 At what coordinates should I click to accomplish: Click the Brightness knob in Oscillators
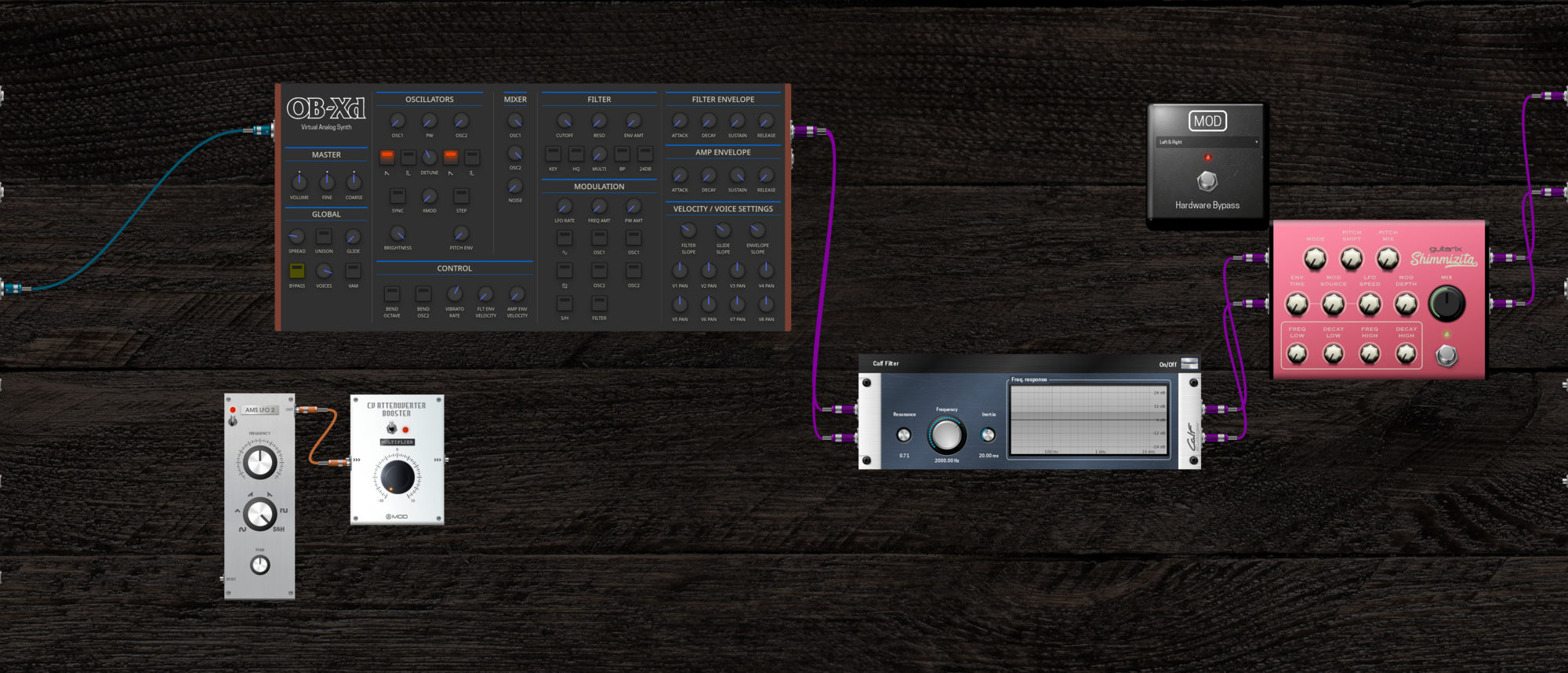[397, 234]
